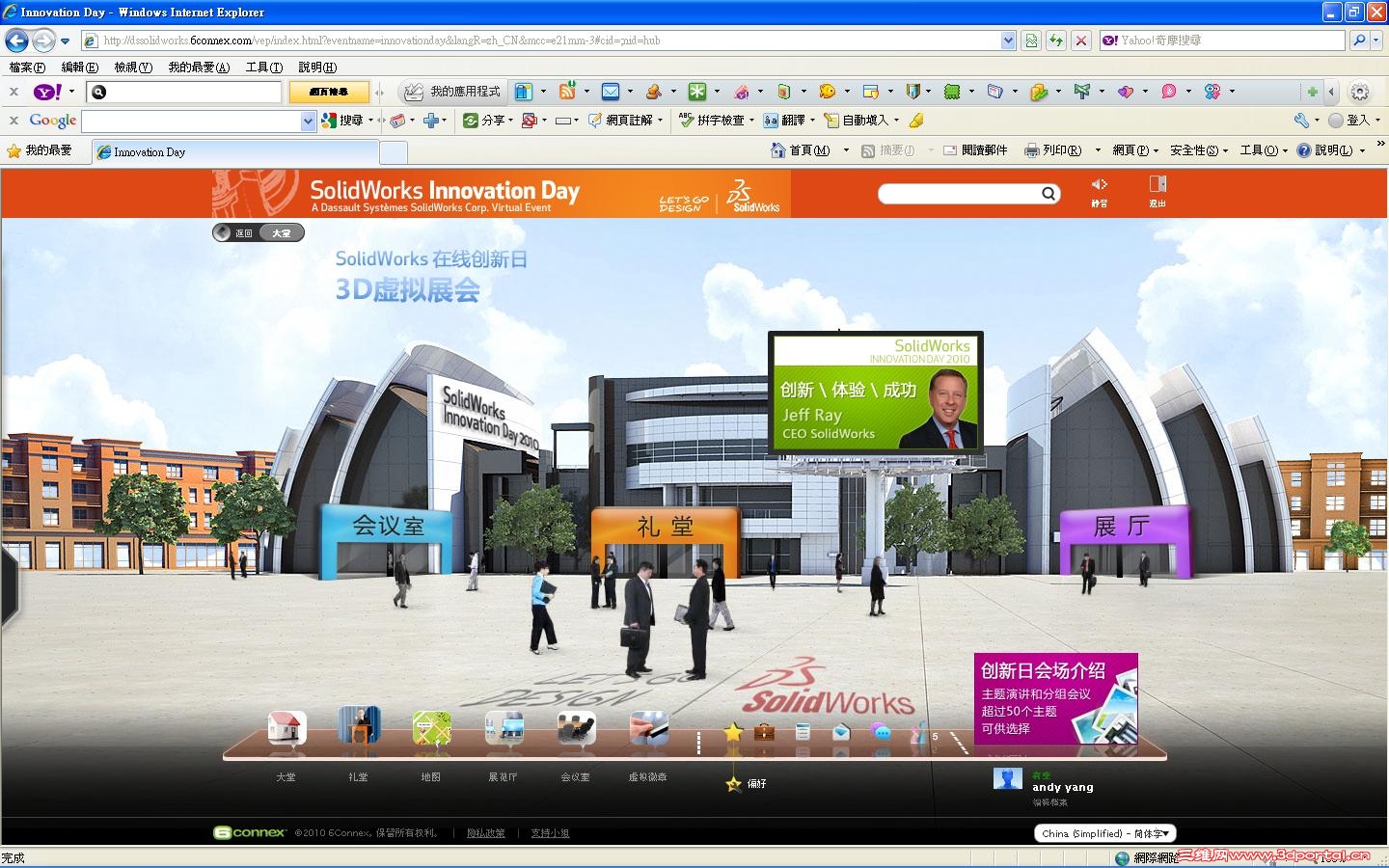Image resolution: width=1389 pixels, height=868 pixels.
Task: Enter the orange 礼堂 auditorium sign
Action: [666, 527]
